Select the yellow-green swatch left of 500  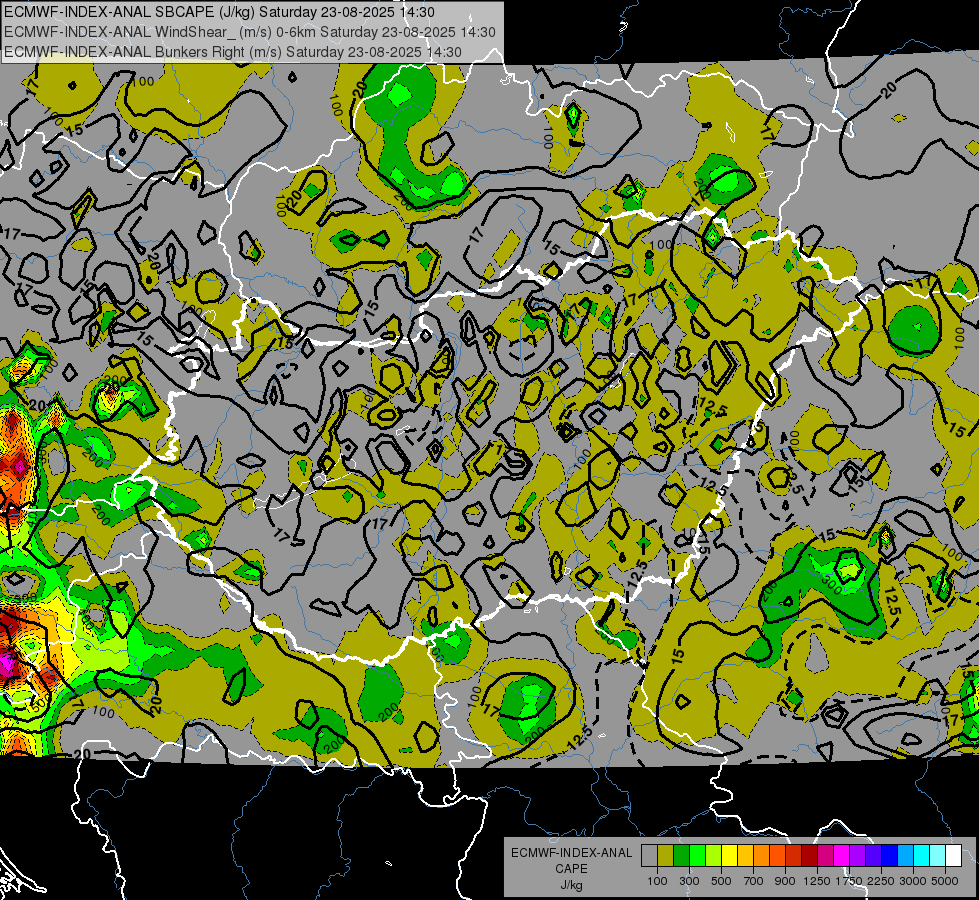click(x=714, y=856)
